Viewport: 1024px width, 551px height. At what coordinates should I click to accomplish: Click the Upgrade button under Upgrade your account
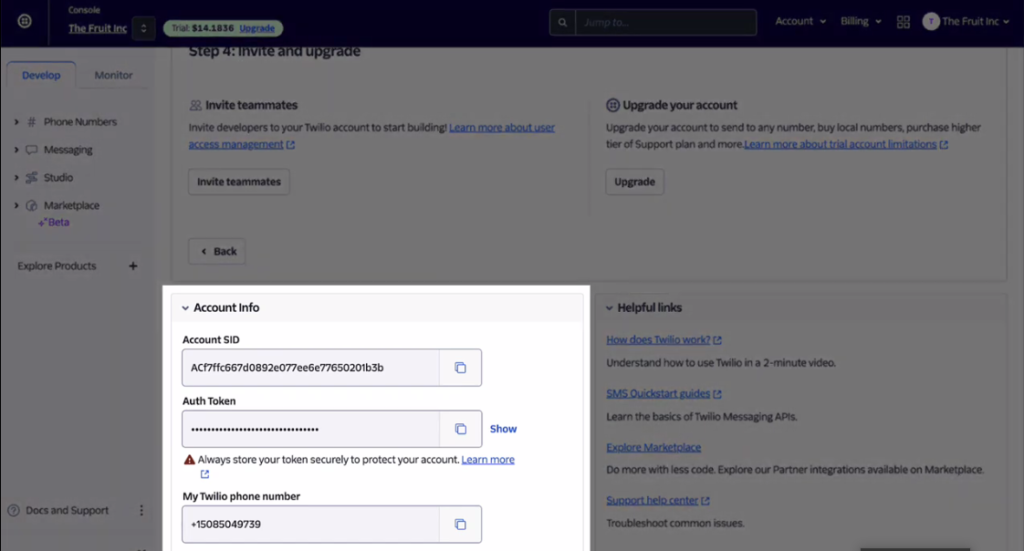click(x=634, y=181)
